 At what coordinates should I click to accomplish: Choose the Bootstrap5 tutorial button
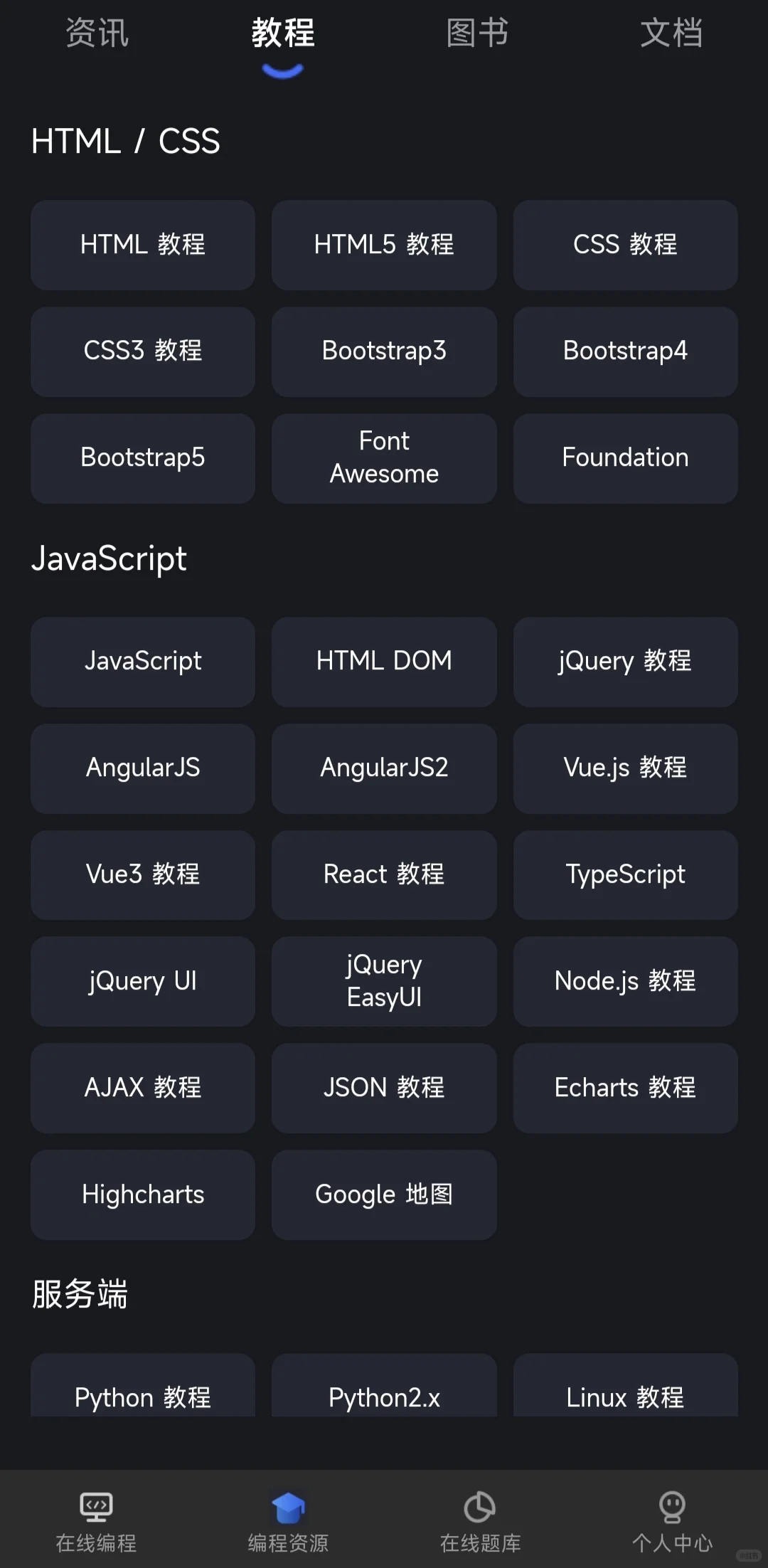coord(143,458)
